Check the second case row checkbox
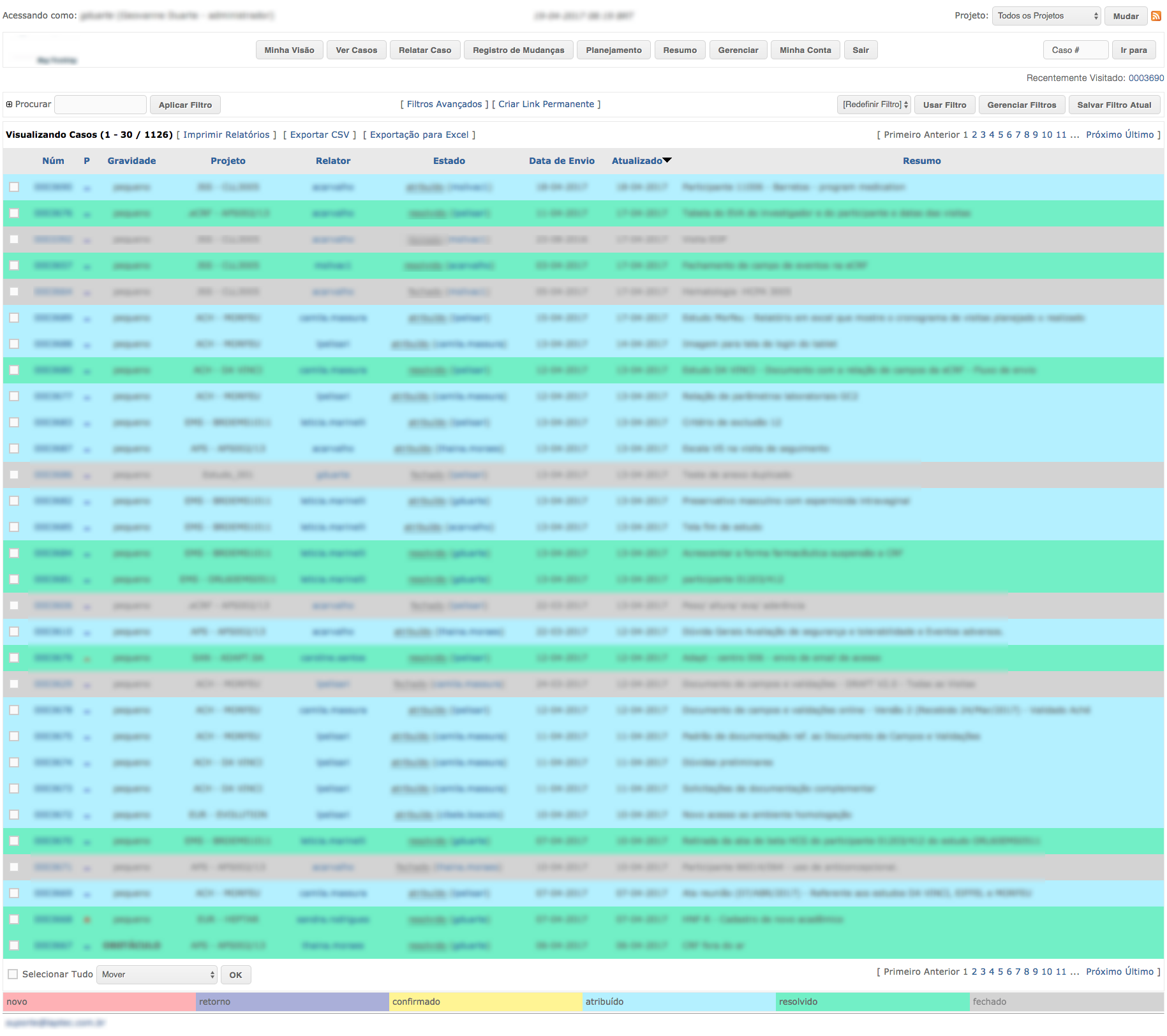This screenshot has width=1167, height=1036. pyautogui.click(x=14, y=213)
